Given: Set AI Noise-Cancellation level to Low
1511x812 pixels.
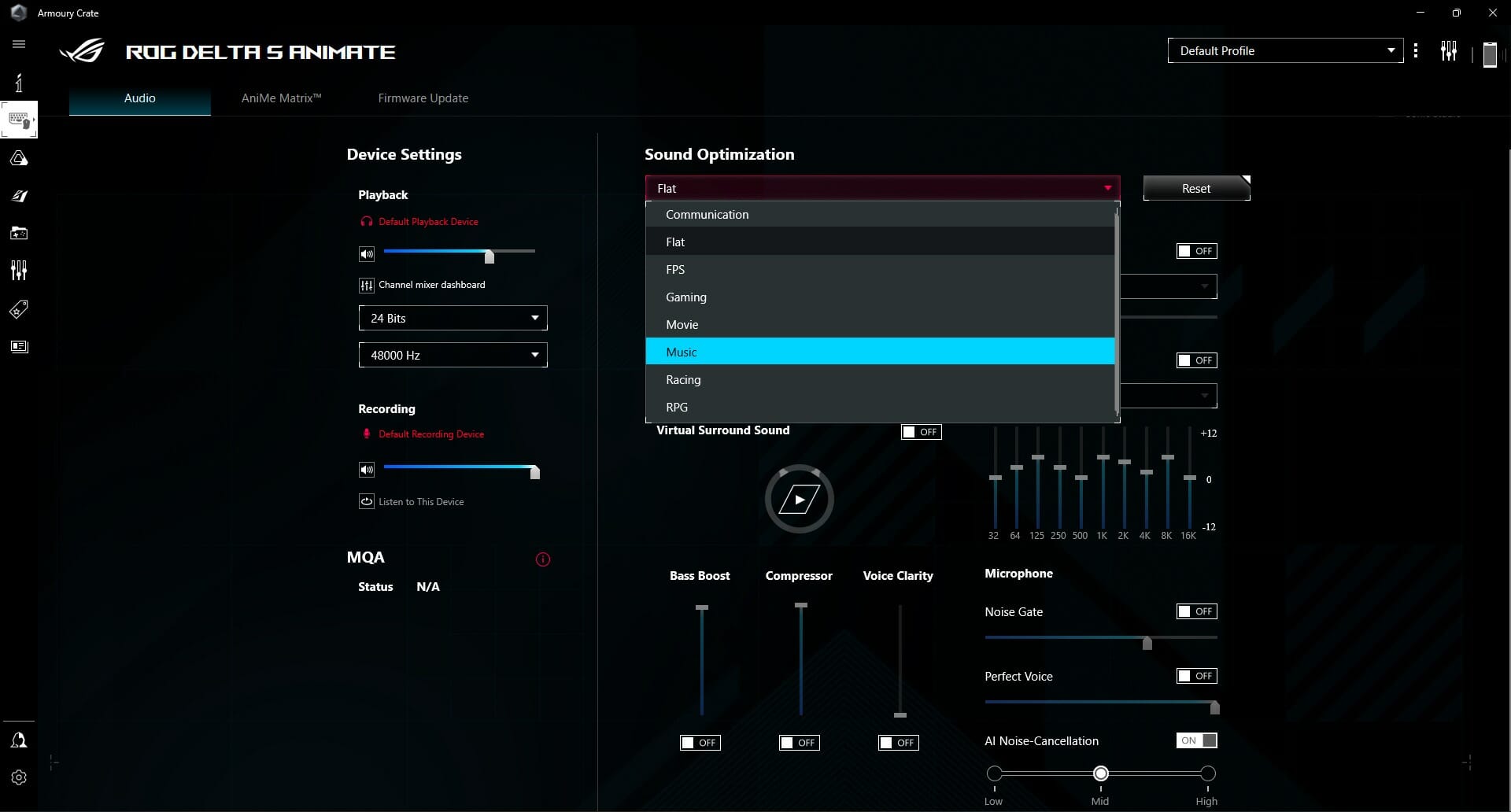Looking at the screenshot, I should coord(995,773).
